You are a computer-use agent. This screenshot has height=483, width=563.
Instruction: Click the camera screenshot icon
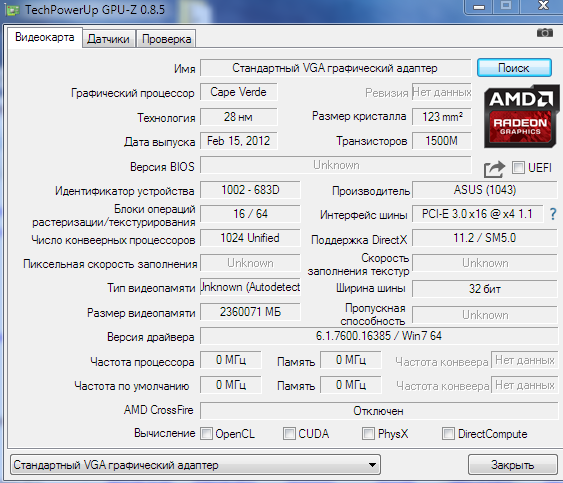pos(545,33)
